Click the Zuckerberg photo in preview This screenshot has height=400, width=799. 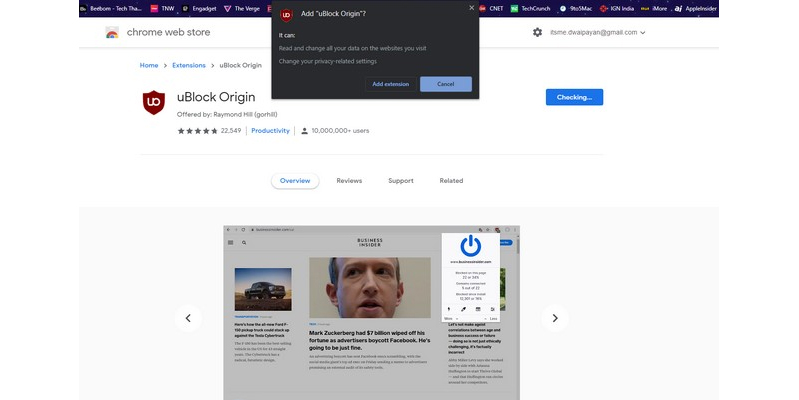click(x=370, y=287)
